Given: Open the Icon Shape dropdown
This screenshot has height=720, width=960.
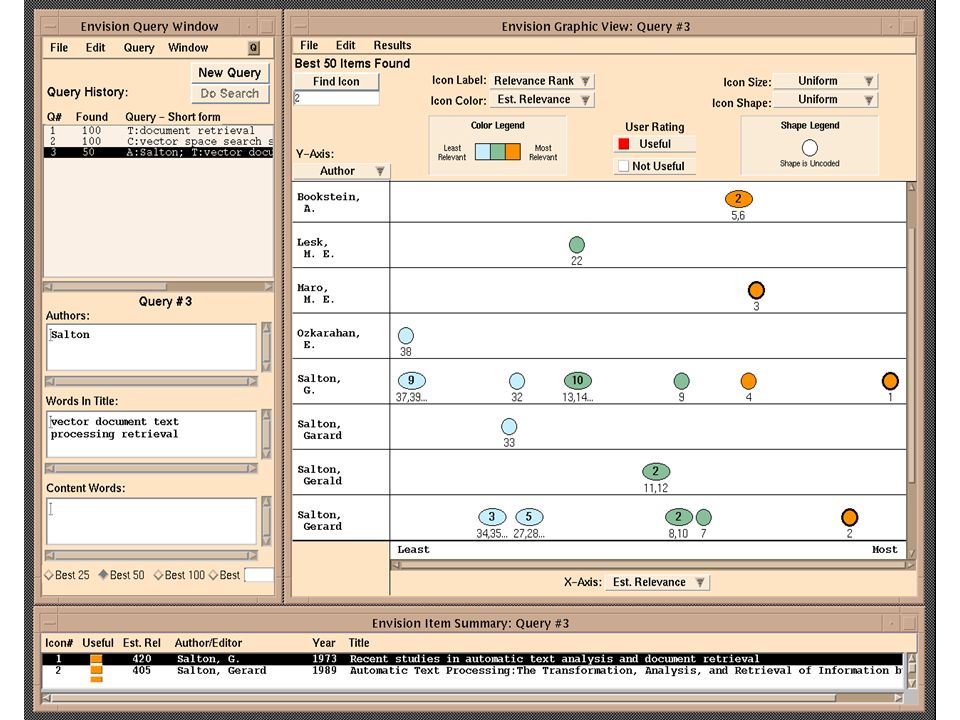Looking at the screenshot, I should [825, 100].
